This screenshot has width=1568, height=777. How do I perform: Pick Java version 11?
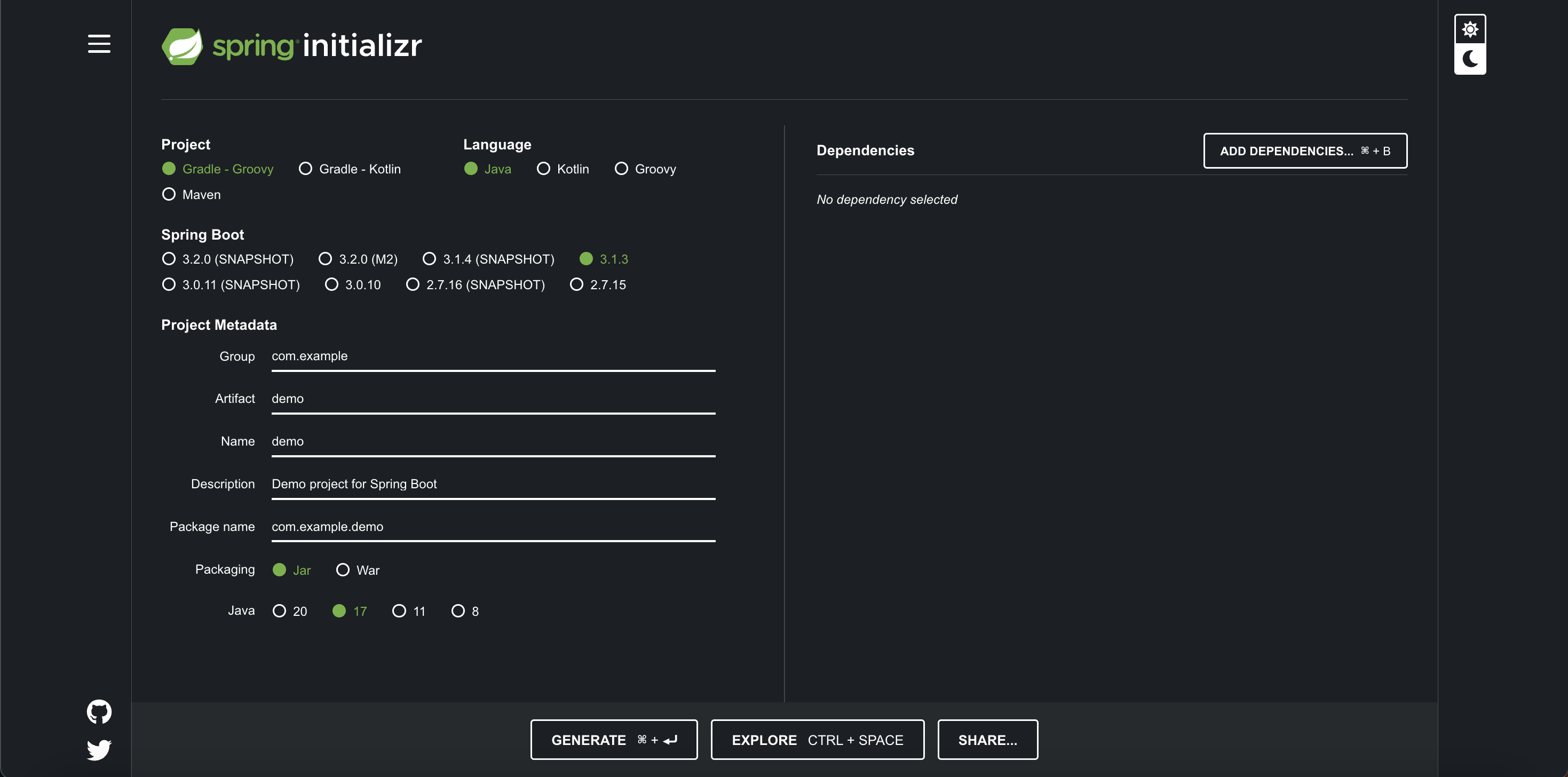coord(409,611)
